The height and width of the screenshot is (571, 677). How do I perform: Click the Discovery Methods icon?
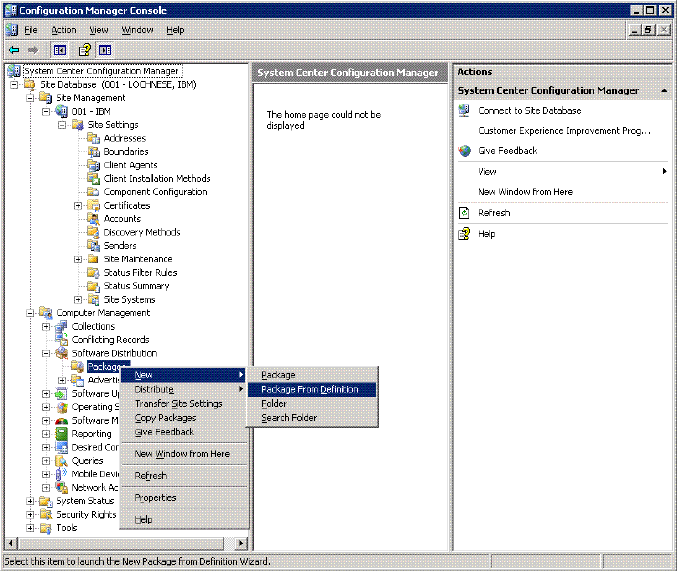coord(93,232)
